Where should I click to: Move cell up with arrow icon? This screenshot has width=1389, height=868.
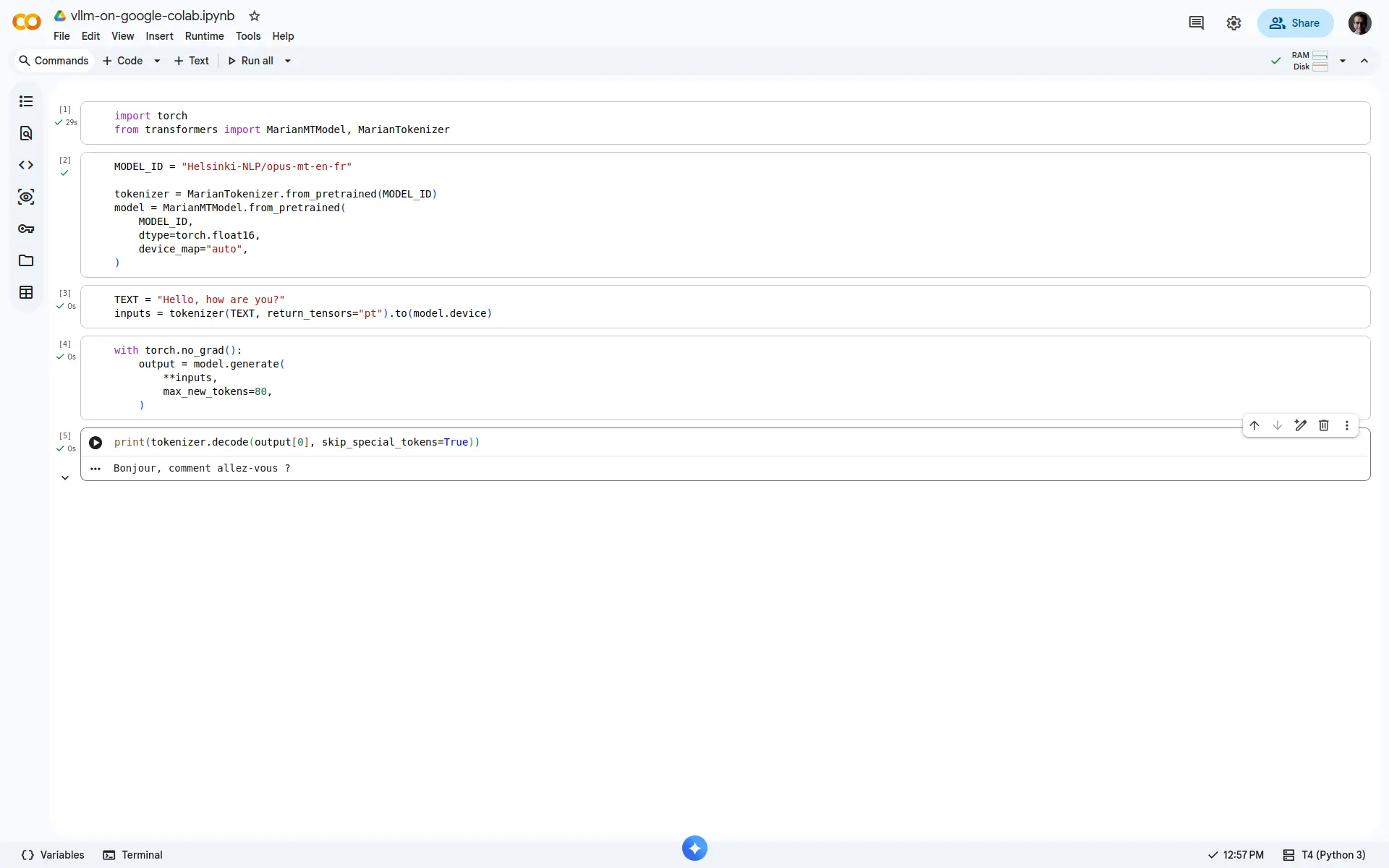[1254, 425]
